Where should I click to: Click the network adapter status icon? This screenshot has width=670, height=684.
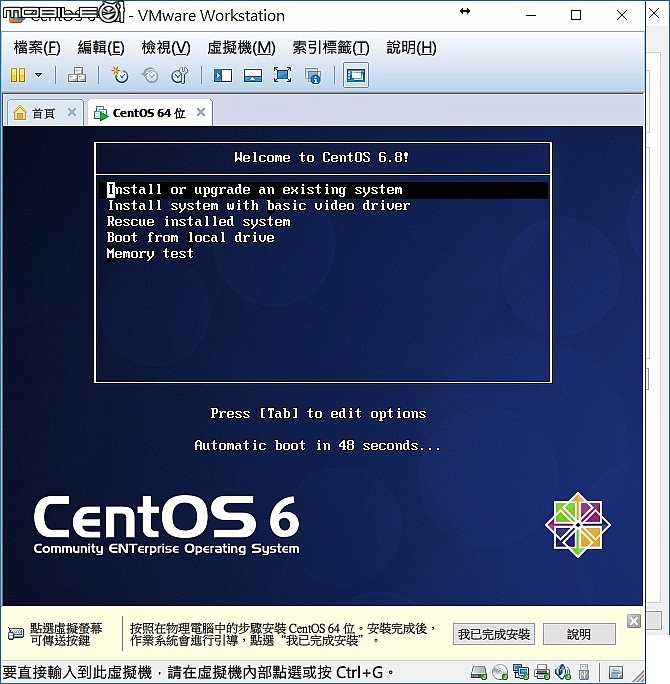[521, 672]
